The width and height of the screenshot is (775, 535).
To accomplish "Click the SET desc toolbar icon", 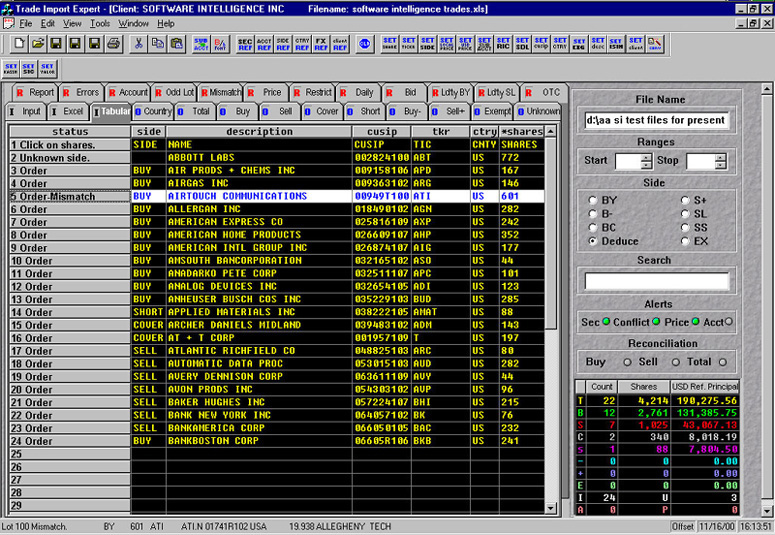I will [x=598, y=44].
